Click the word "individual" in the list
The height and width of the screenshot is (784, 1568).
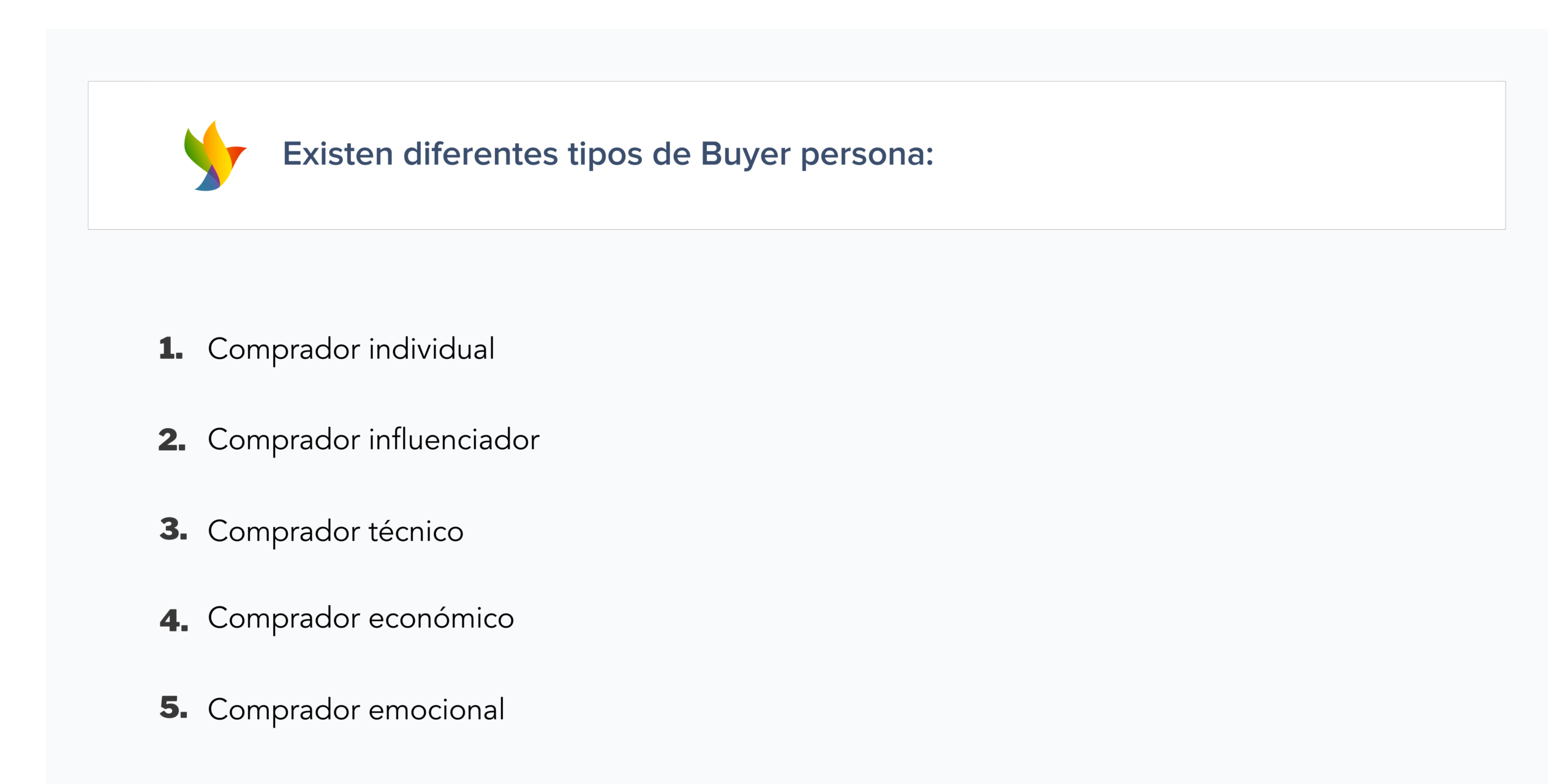(x=431, y=349)
